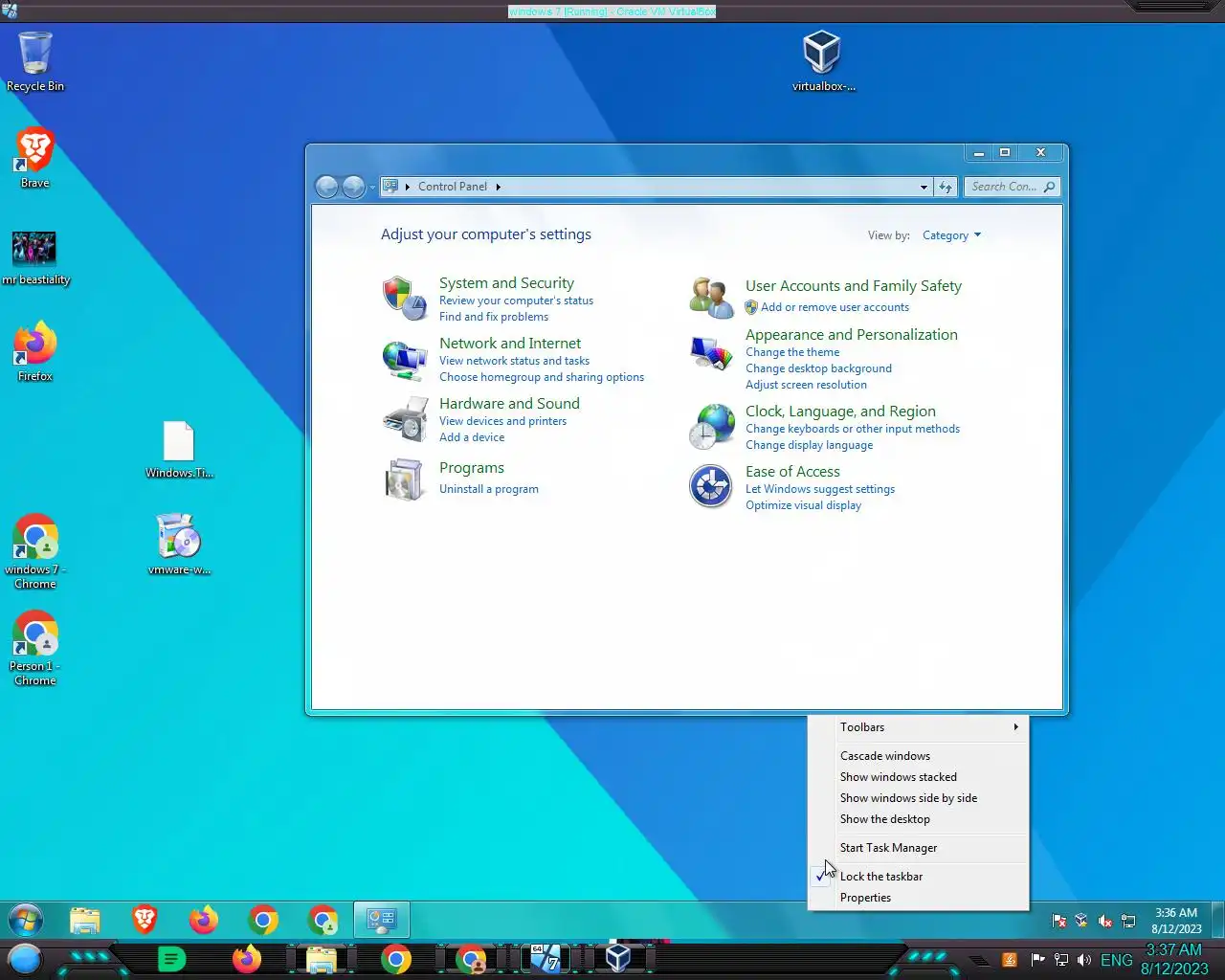Image resolution: width=1225 pixels, height=980 pixels.
Task: Choose Show windows stacked
Action: pyautogui.click(x=919, y=777)
